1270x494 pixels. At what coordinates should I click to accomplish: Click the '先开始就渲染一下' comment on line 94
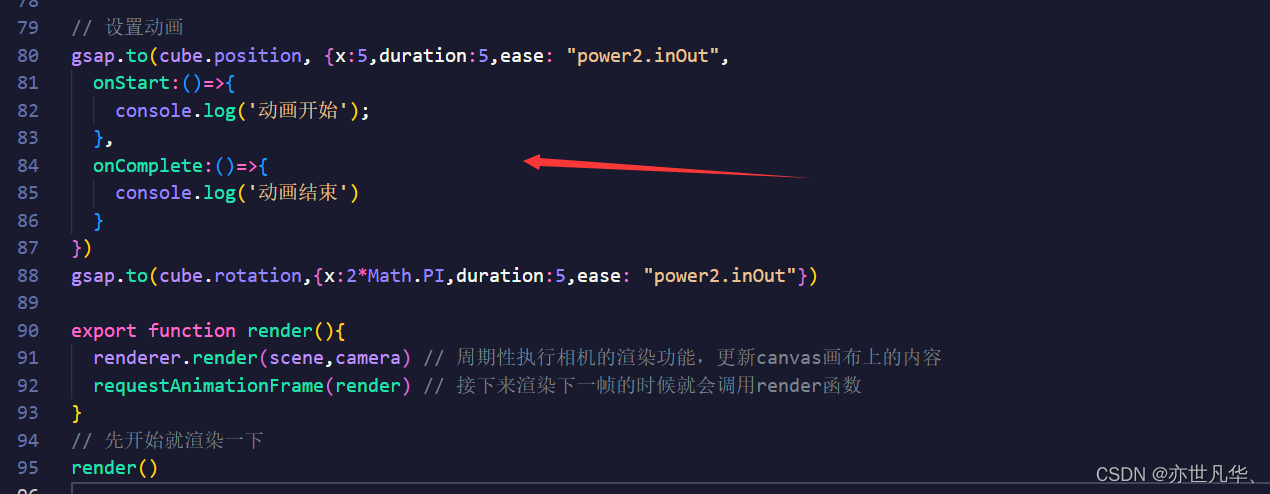(184, 440)
